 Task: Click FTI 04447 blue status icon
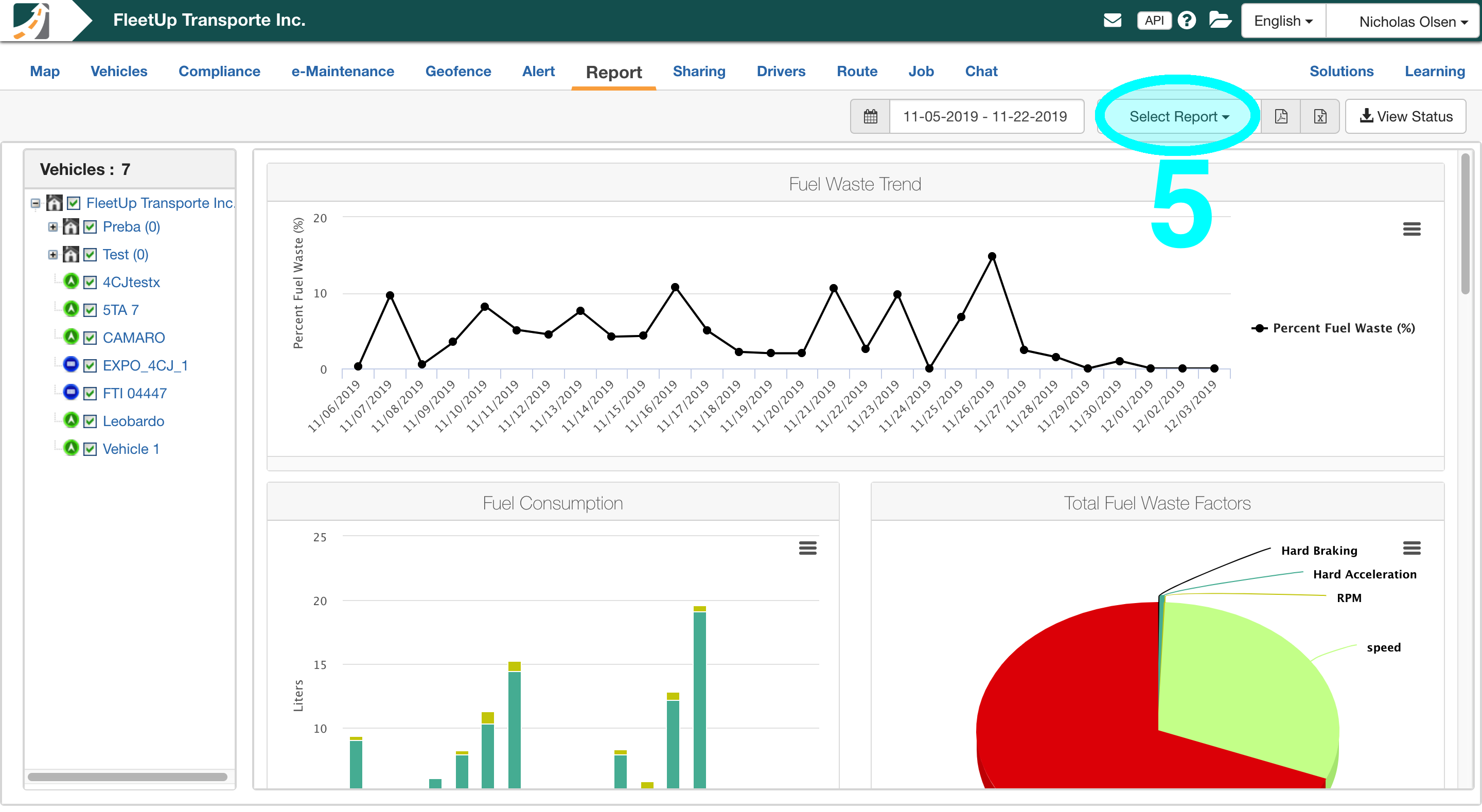(x=71, y=393)
